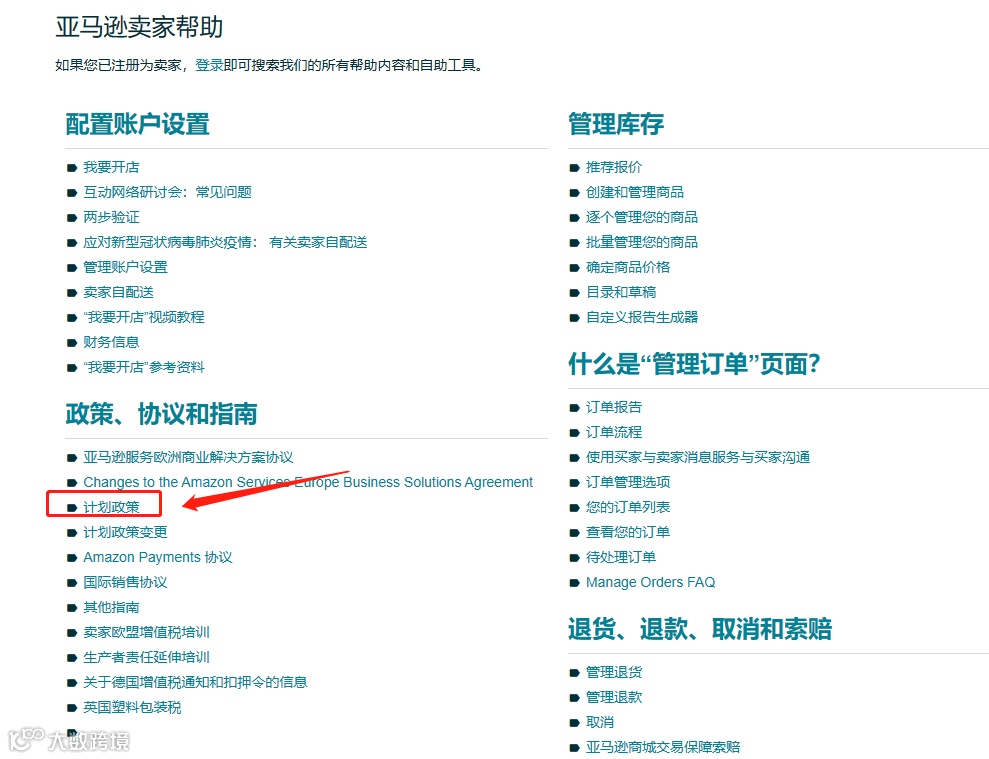Click the 退货、退款、取消和索赔 heading

click(700, 629)
